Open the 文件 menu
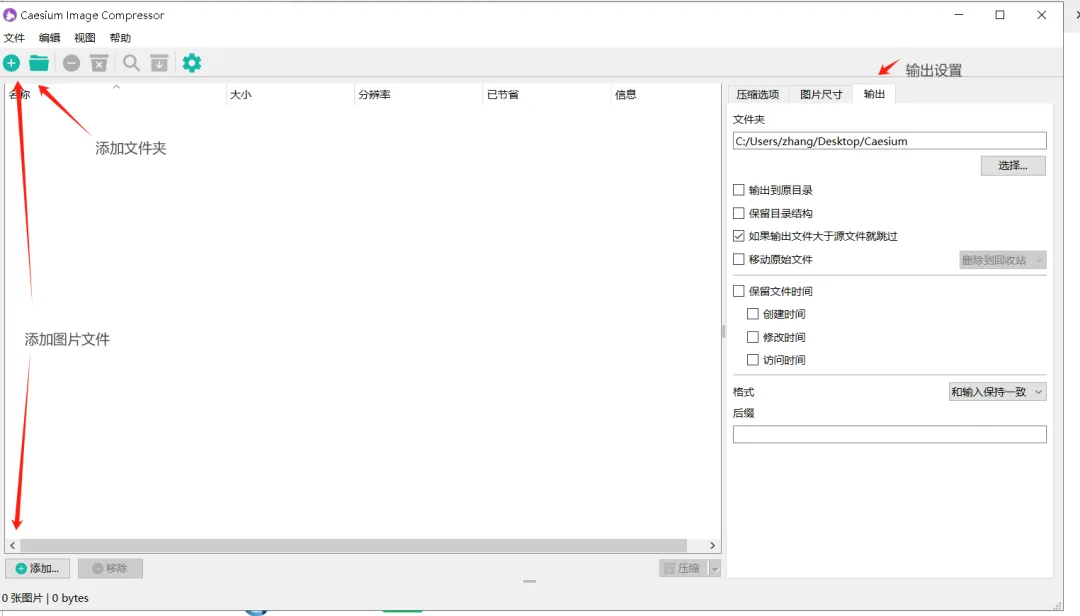The width and height of the screenshot is (1080, 616). [14, 38]
